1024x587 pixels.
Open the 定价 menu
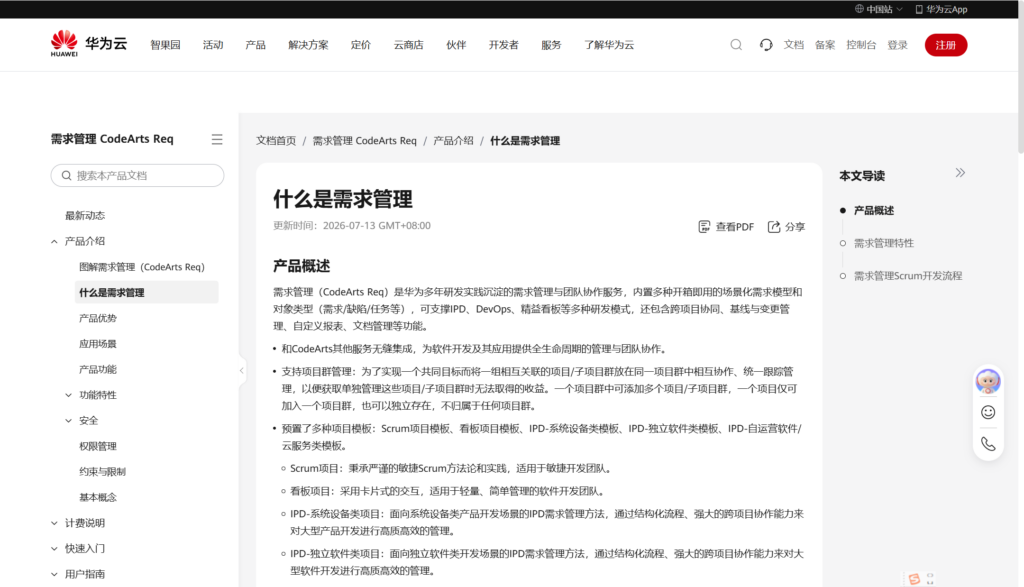(x=360, y=44)
